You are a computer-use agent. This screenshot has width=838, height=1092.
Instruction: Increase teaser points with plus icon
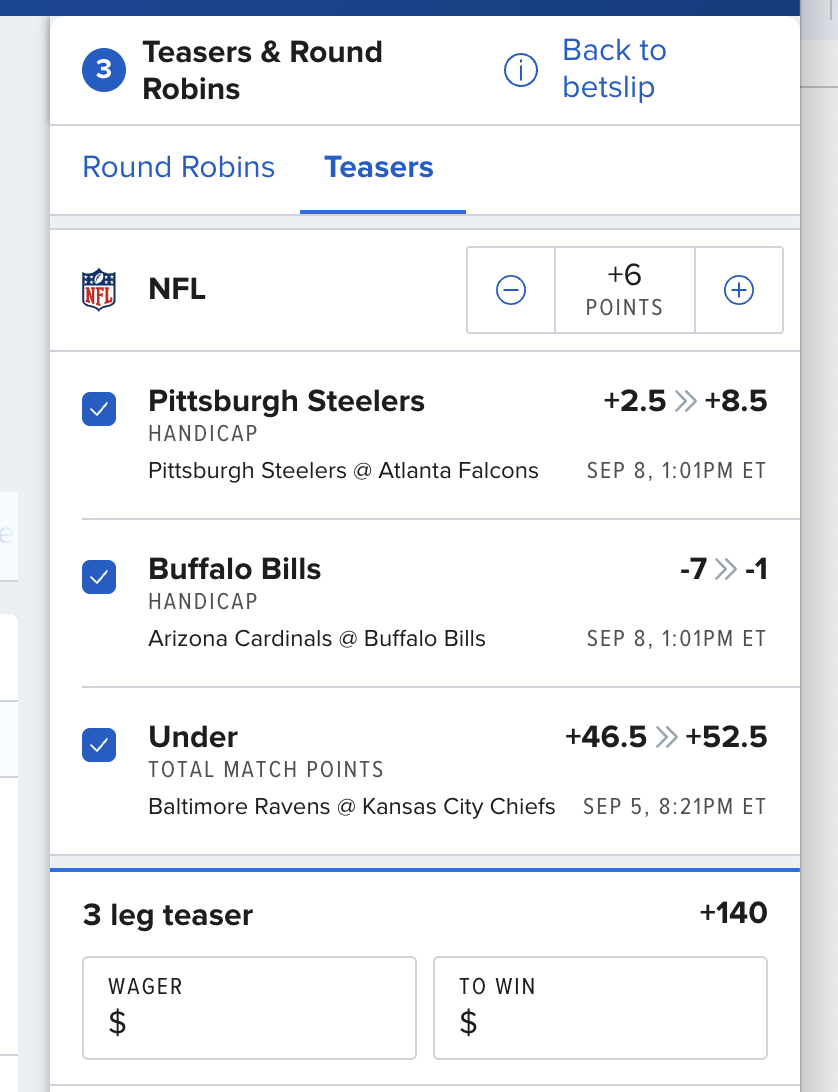(739, 290)
